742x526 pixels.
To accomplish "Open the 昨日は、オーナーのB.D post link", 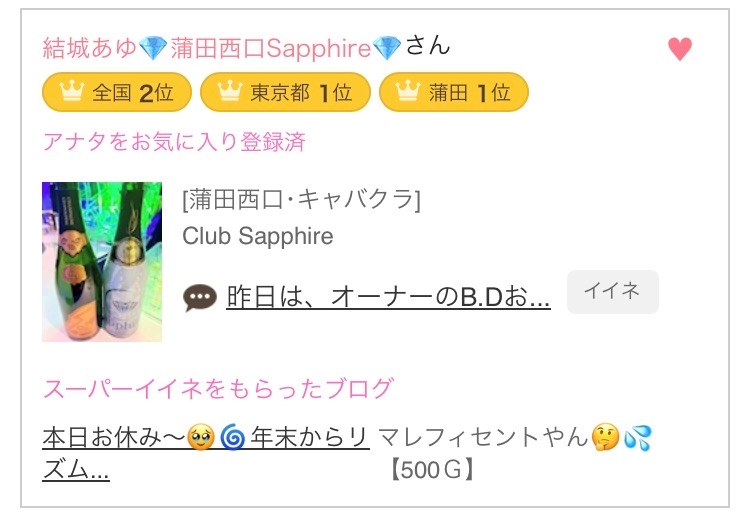I will click(388, 297).
